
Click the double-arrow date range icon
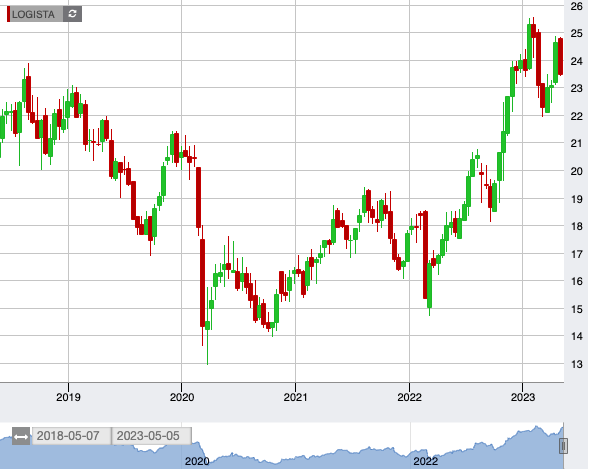(x=21, y=436)
